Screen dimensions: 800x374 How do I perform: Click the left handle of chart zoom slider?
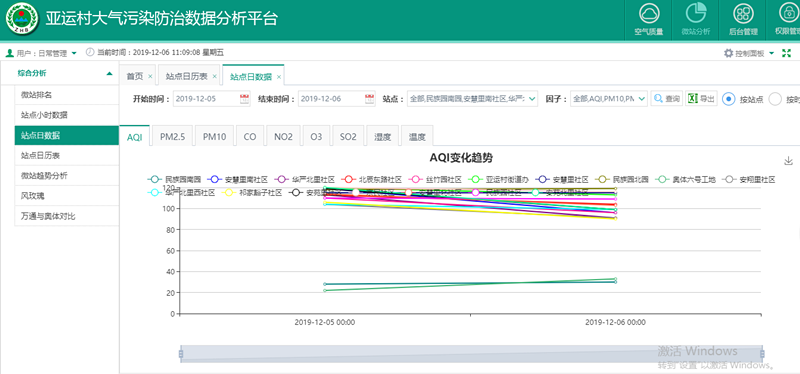point(181,354)
